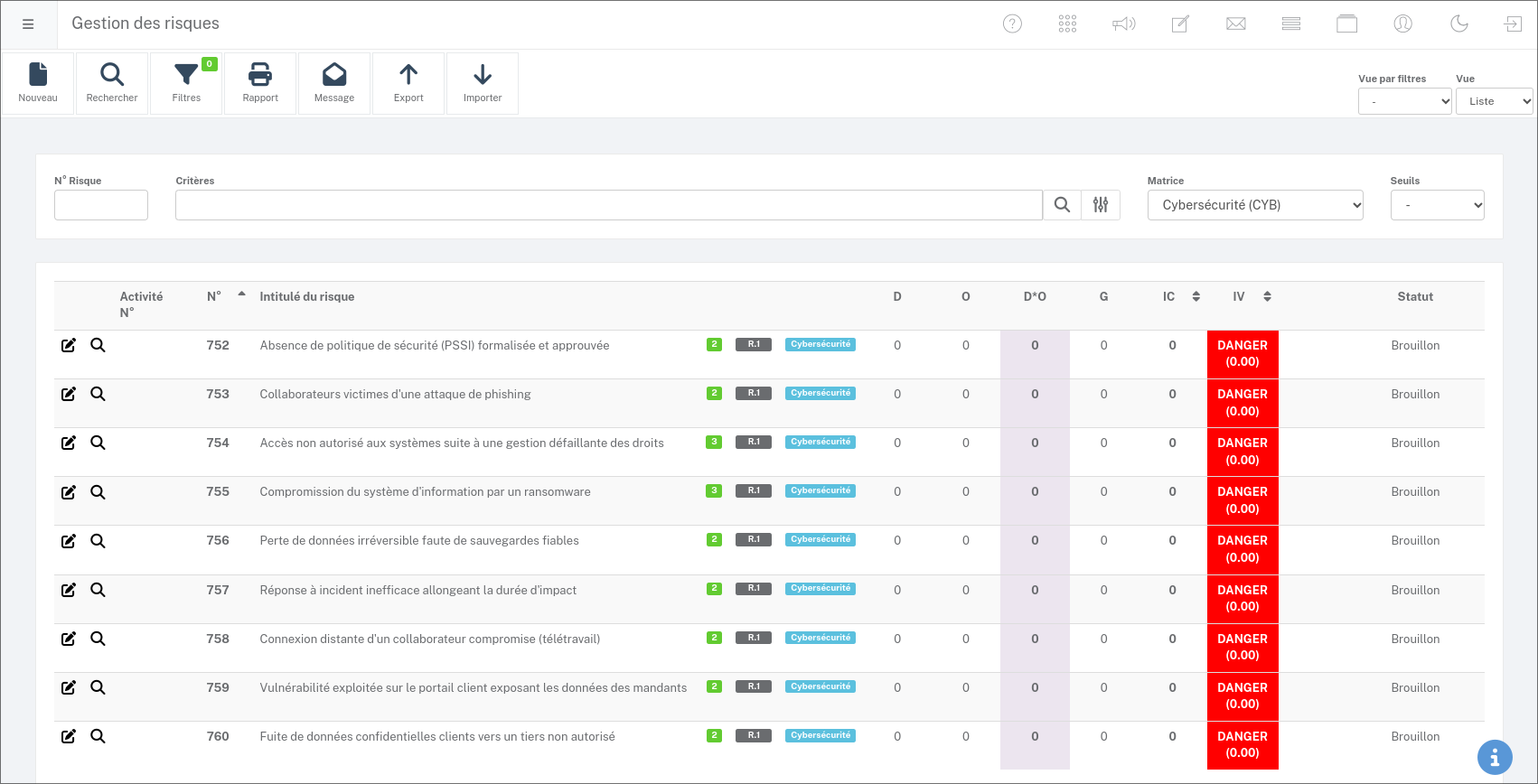Sort by the IV column arrows
1538x784 pixels.
pyautogui.click(x=1267, y=296)
